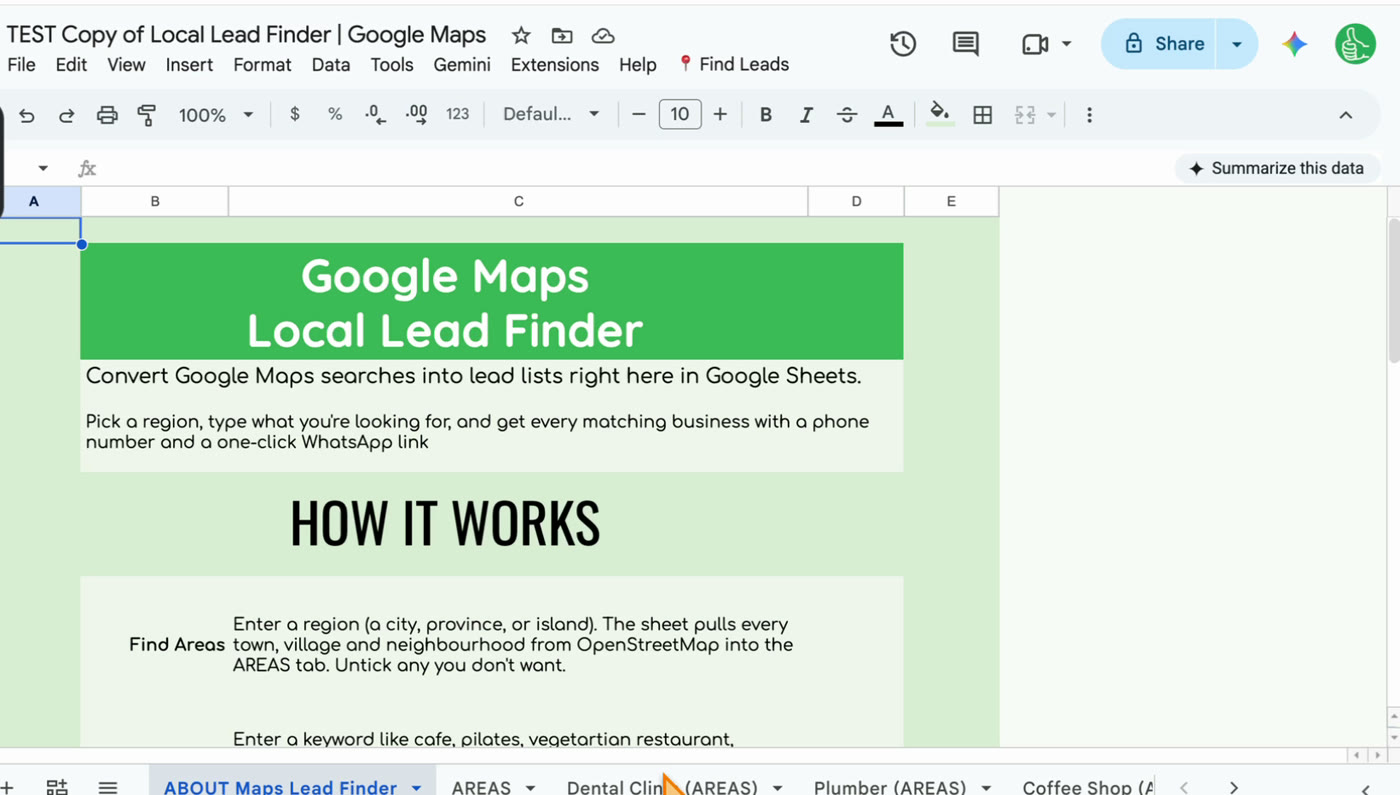Toggle italic formatting
The image size is (1400, 795).
[806, 115]
